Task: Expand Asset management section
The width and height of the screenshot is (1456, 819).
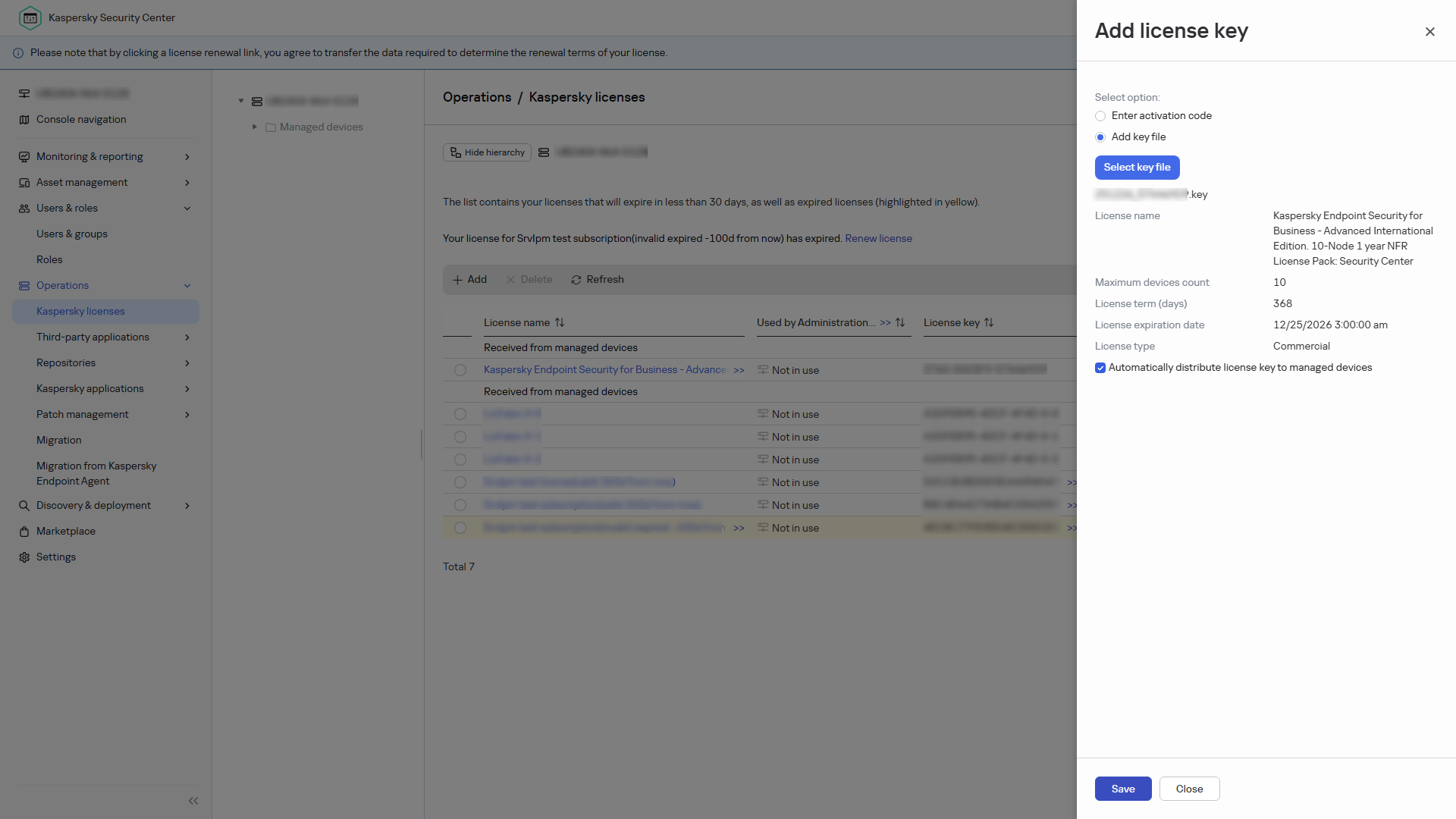Action: point(187,183)
